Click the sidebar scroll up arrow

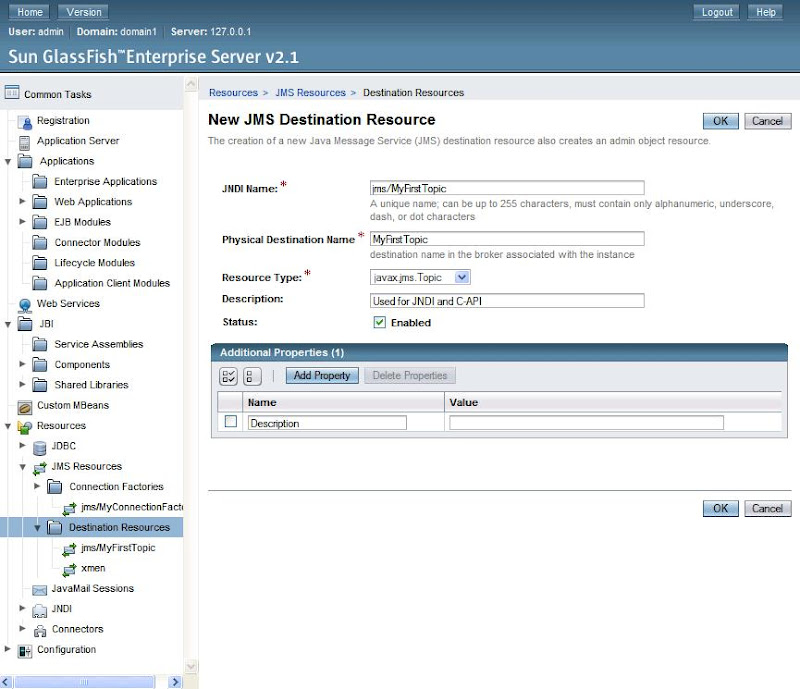point(191,84)
